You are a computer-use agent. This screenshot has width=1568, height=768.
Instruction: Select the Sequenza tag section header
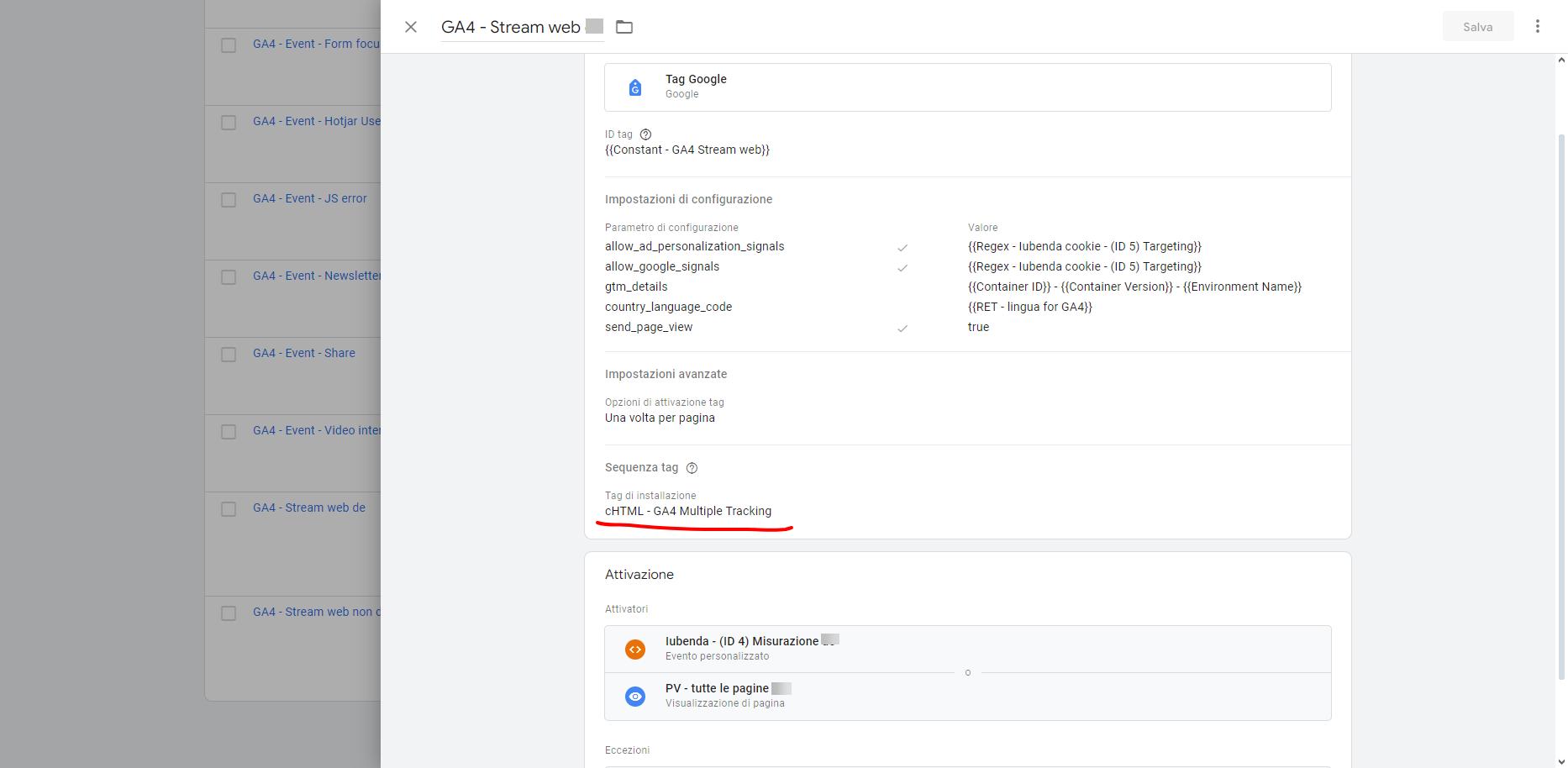(643, 467)
